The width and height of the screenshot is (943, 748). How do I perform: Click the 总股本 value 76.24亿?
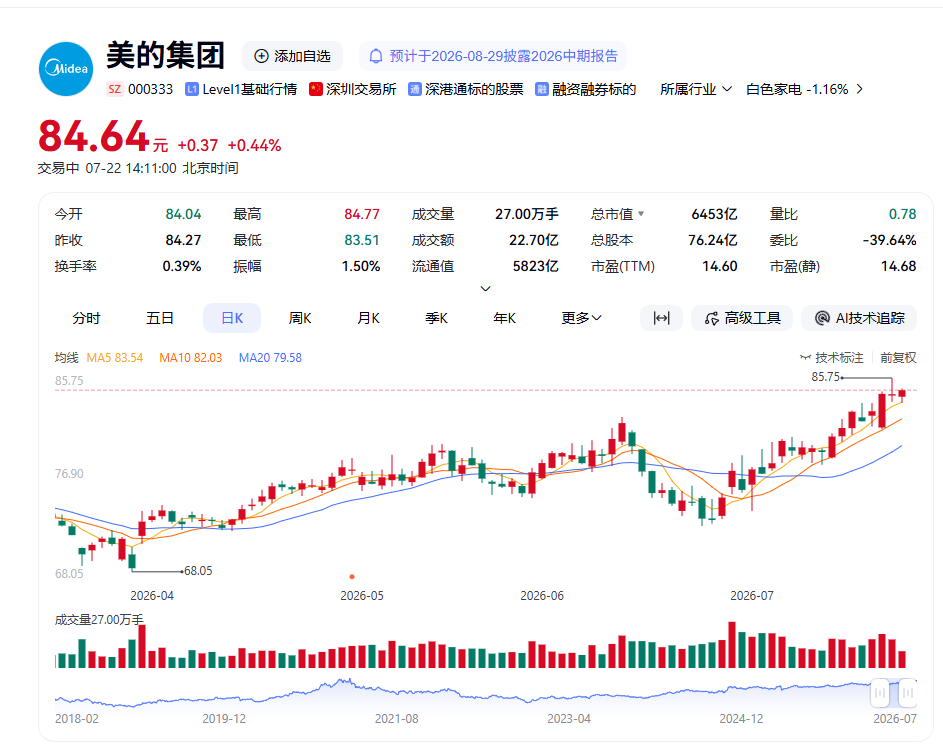coord(713,240)
